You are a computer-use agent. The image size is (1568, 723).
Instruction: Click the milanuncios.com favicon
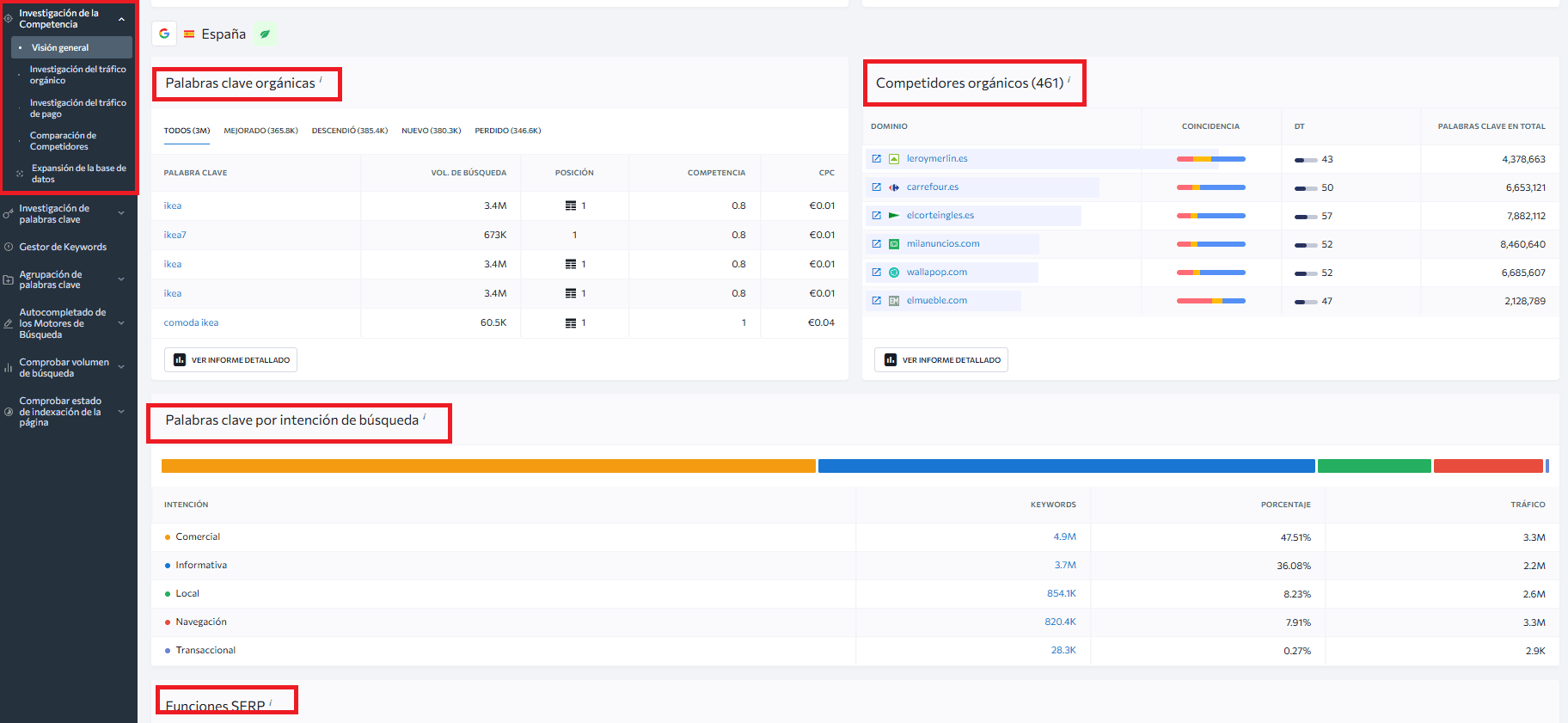click(x=894, y=244)
